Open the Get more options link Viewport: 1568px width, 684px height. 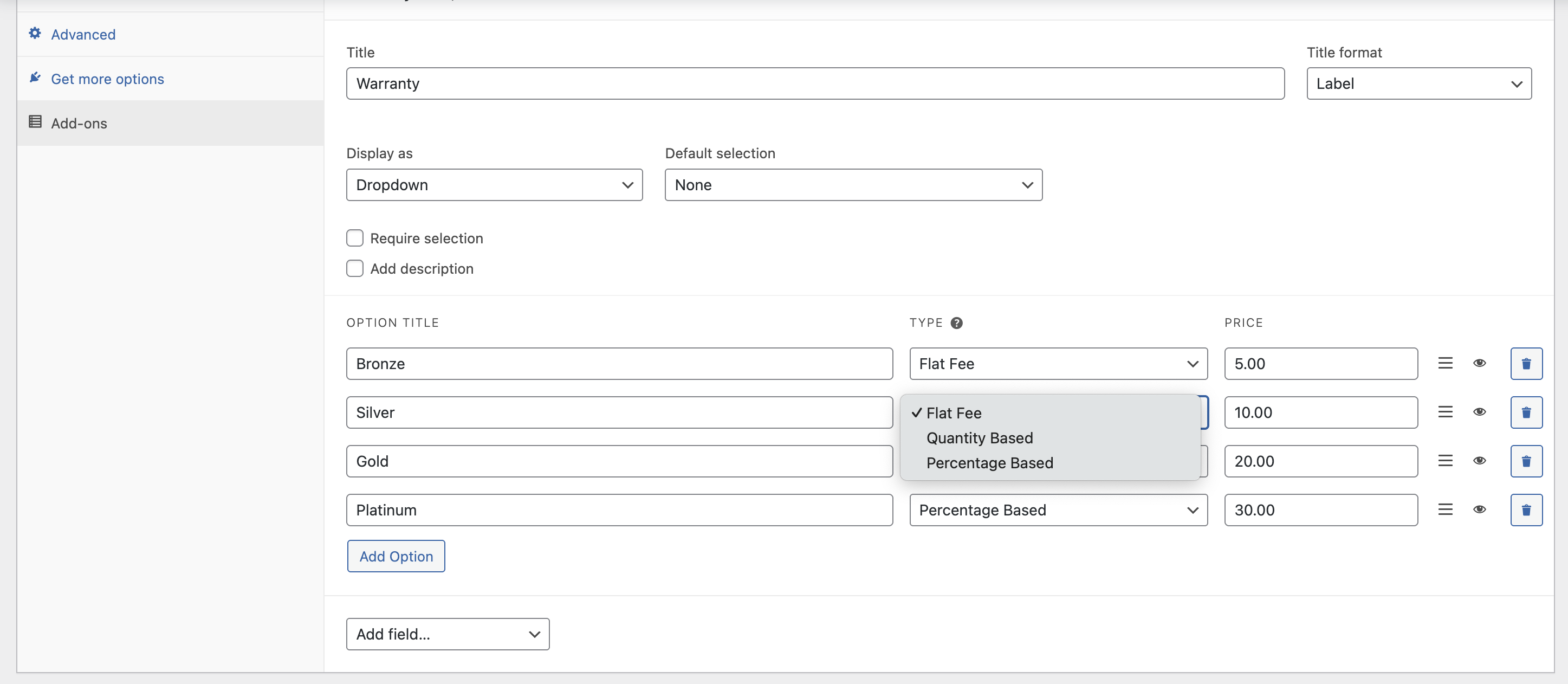[107, 79]
